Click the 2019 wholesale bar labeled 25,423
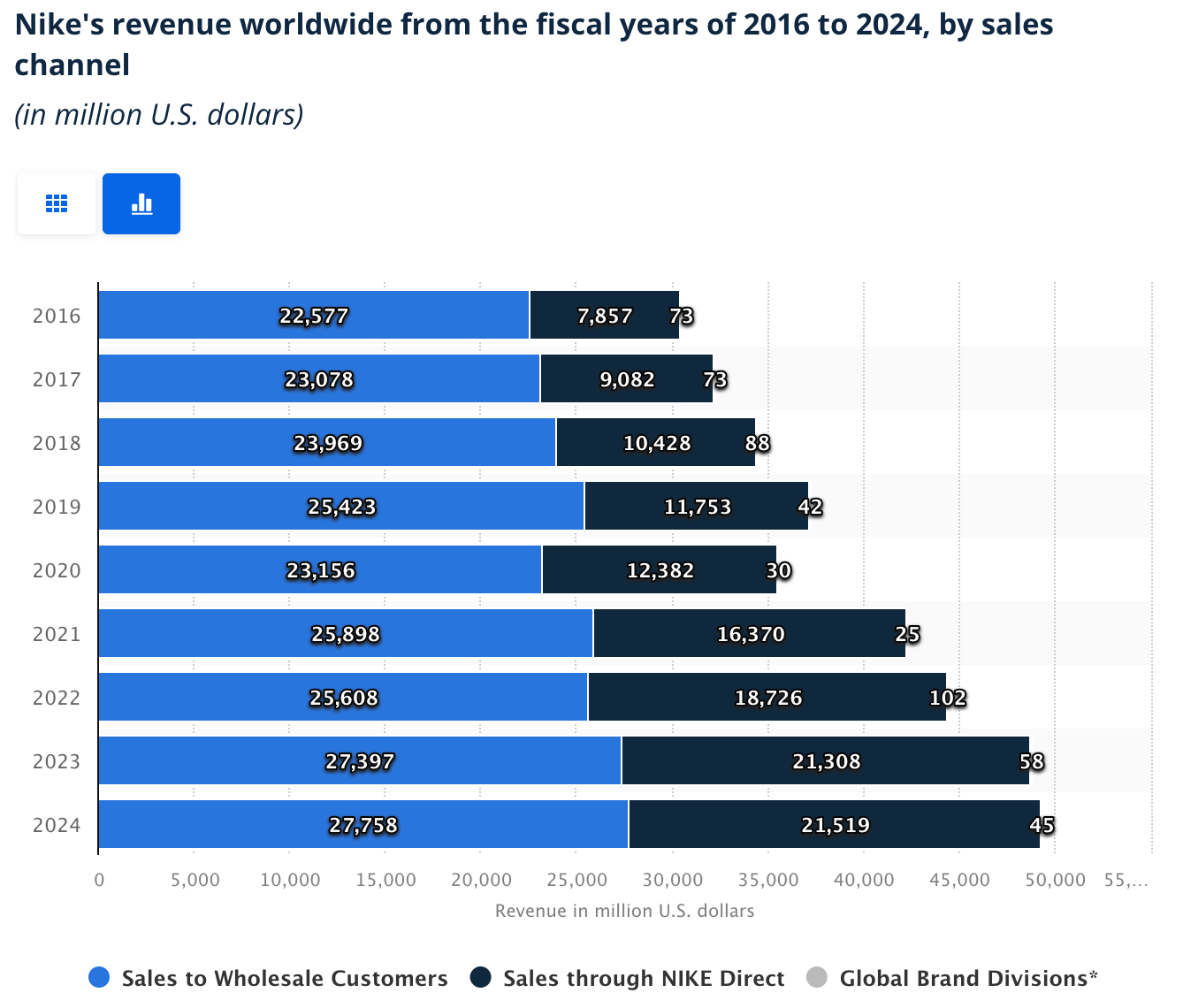1183x1008 pixels. 341,506
